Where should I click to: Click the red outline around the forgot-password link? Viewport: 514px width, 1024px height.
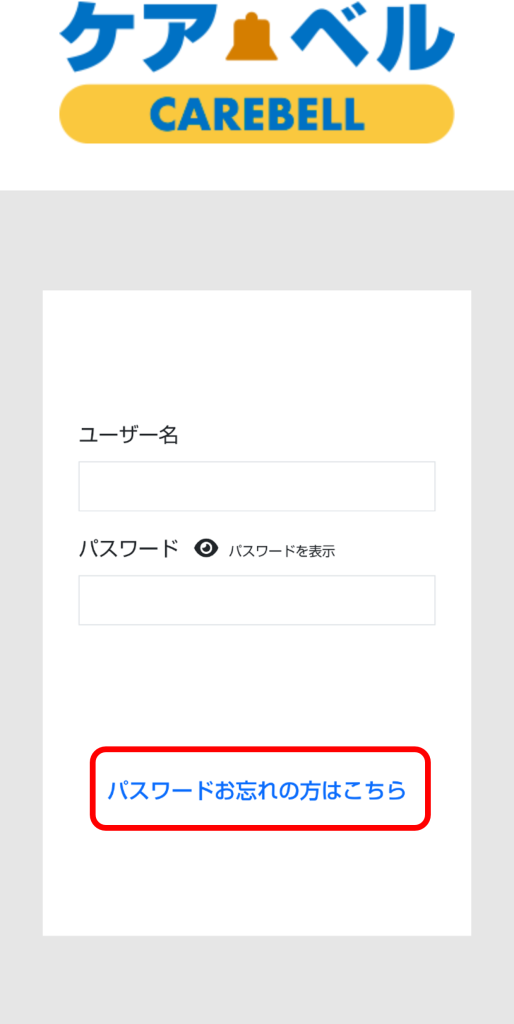click(260, 749)
